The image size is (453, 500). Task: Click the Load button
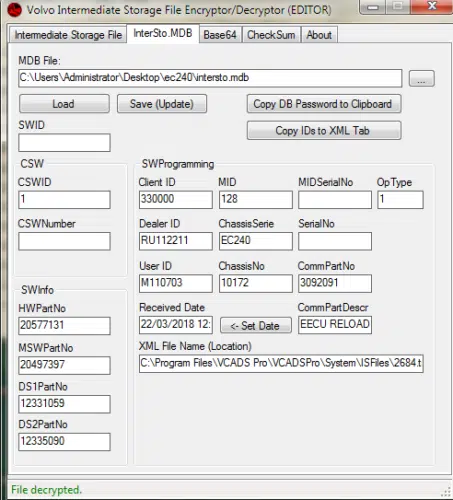[64, 104]
